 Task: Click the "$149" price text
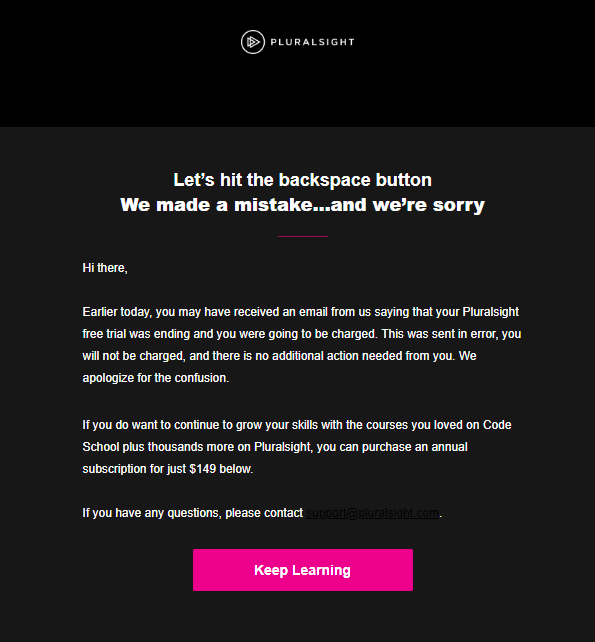pyautogui.click(x=202, y=469)
